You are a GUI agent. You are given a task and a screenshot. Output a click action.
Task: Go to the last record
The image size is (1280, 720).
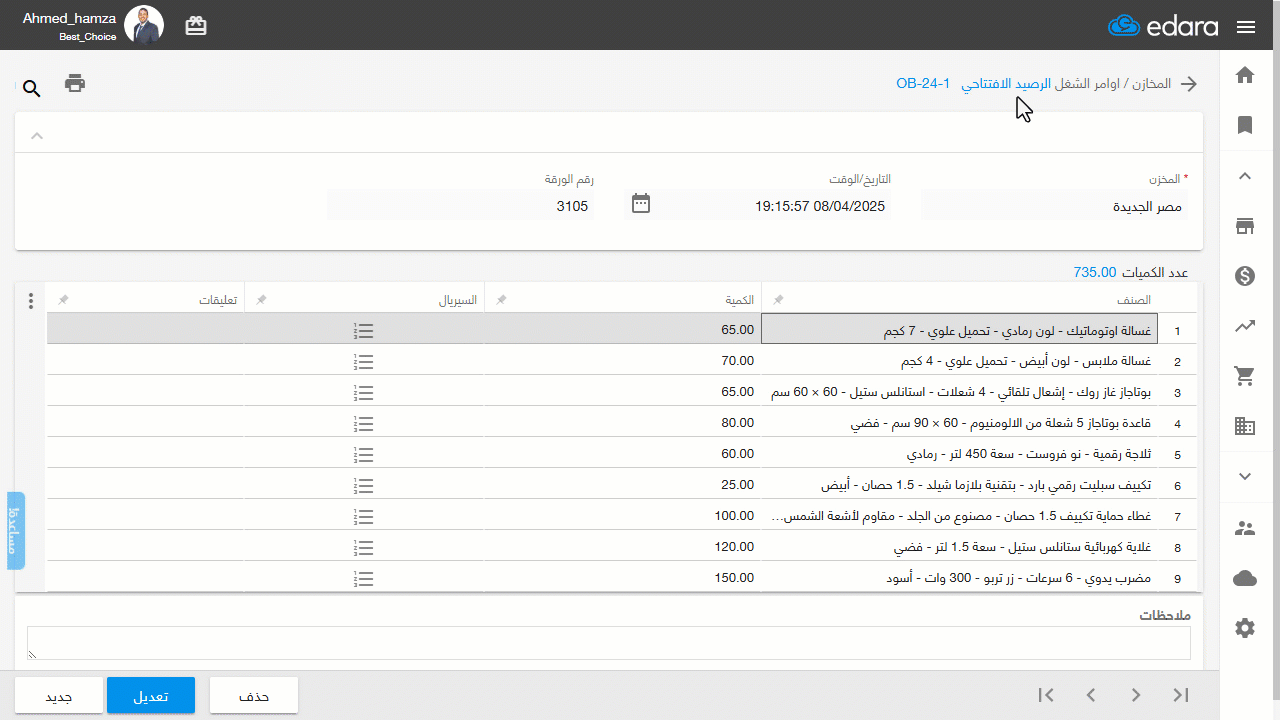1181,695
